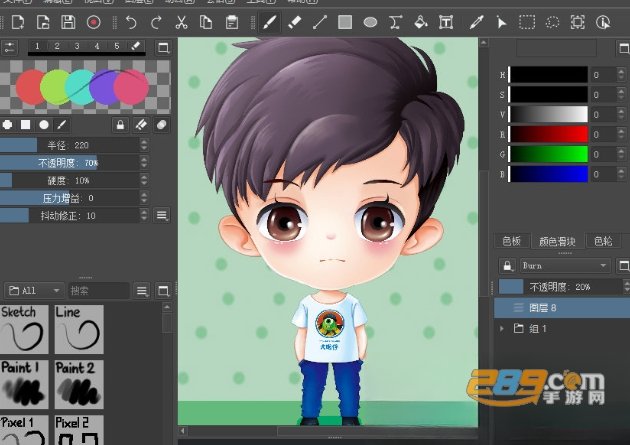Click the last icon in the top toolbar

pyautogui.click(x=603, y=22)
